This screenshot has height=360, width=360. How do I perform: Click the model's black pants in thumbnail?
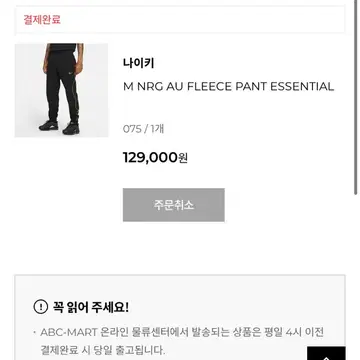click(62, 87)
